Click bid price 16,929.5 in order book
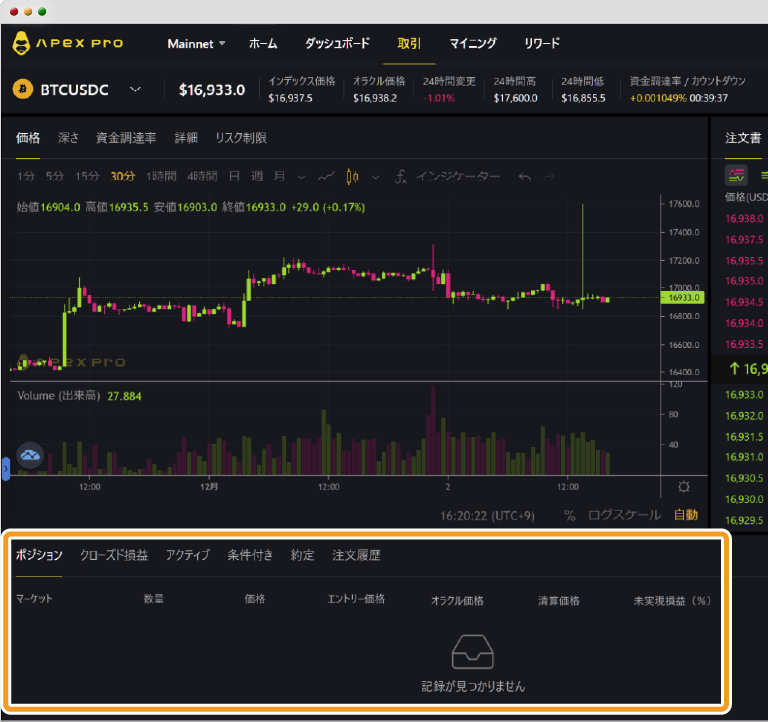 point(744,520)
